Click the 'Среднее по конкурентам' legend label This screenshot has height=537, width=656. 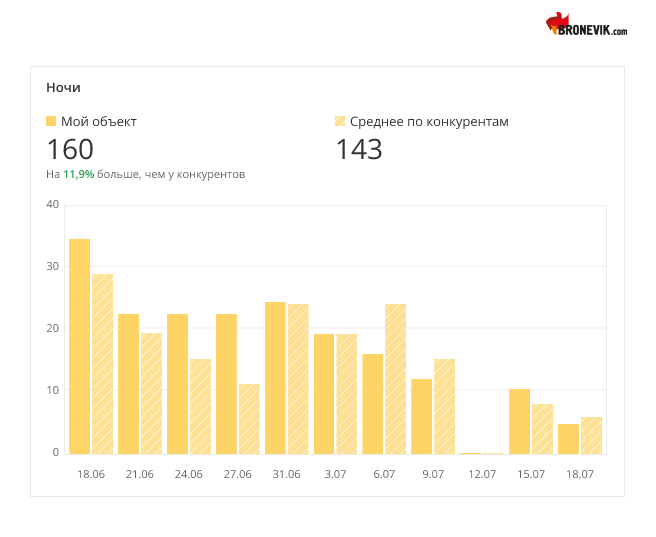(x=429, y=122)
